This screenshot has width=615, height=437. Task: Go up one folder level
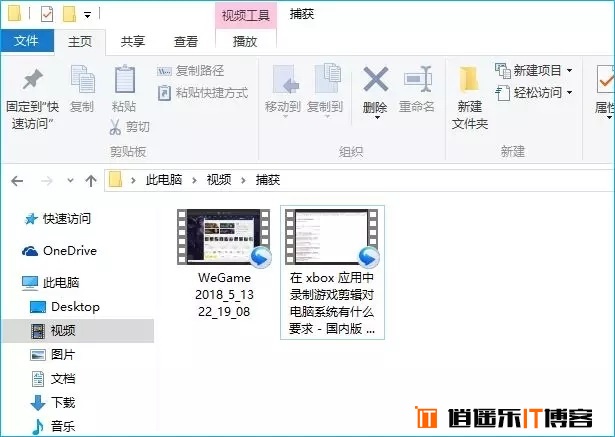(91, 180)
